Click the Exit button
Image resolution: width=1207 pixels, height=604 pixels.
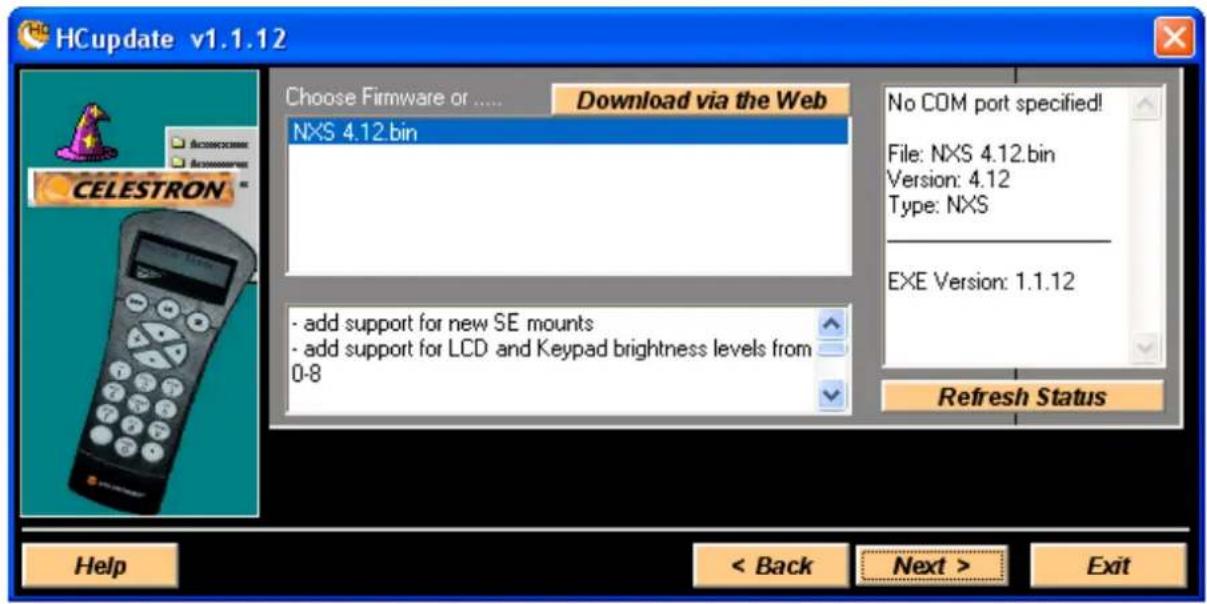1108,566
